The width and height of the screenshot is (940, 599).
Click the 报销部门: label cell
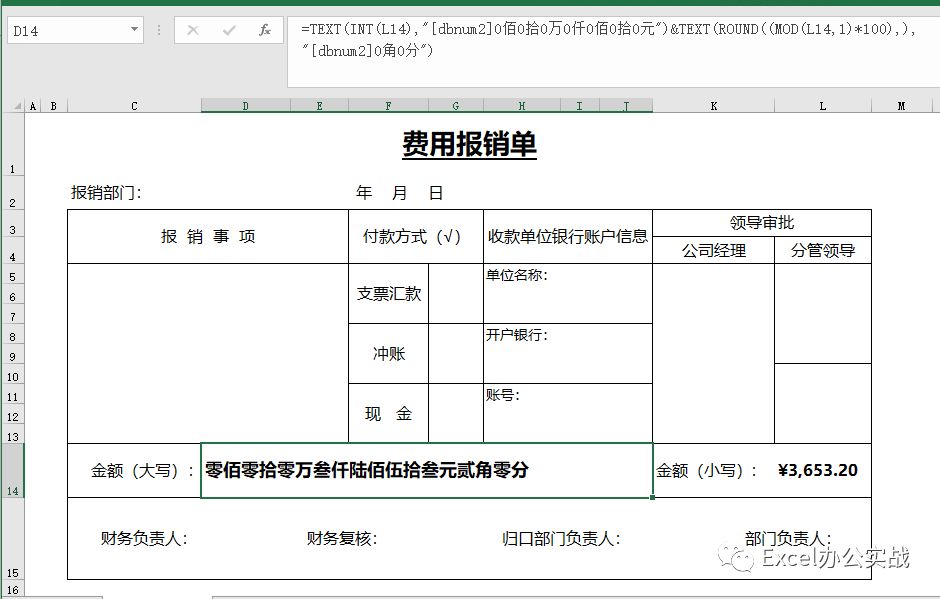[106, 192]
